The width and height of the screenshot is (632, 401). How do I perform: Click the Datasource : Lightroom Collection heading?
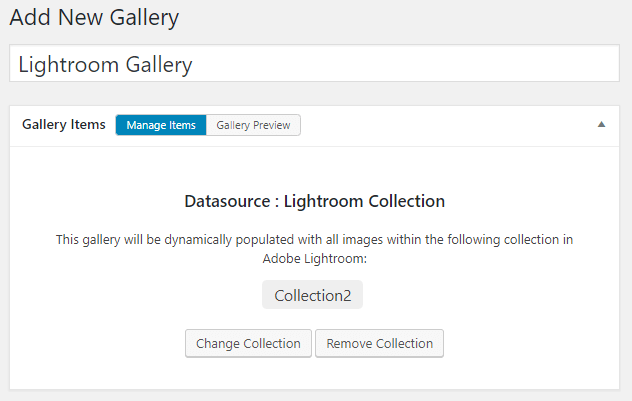coord(314,201)
